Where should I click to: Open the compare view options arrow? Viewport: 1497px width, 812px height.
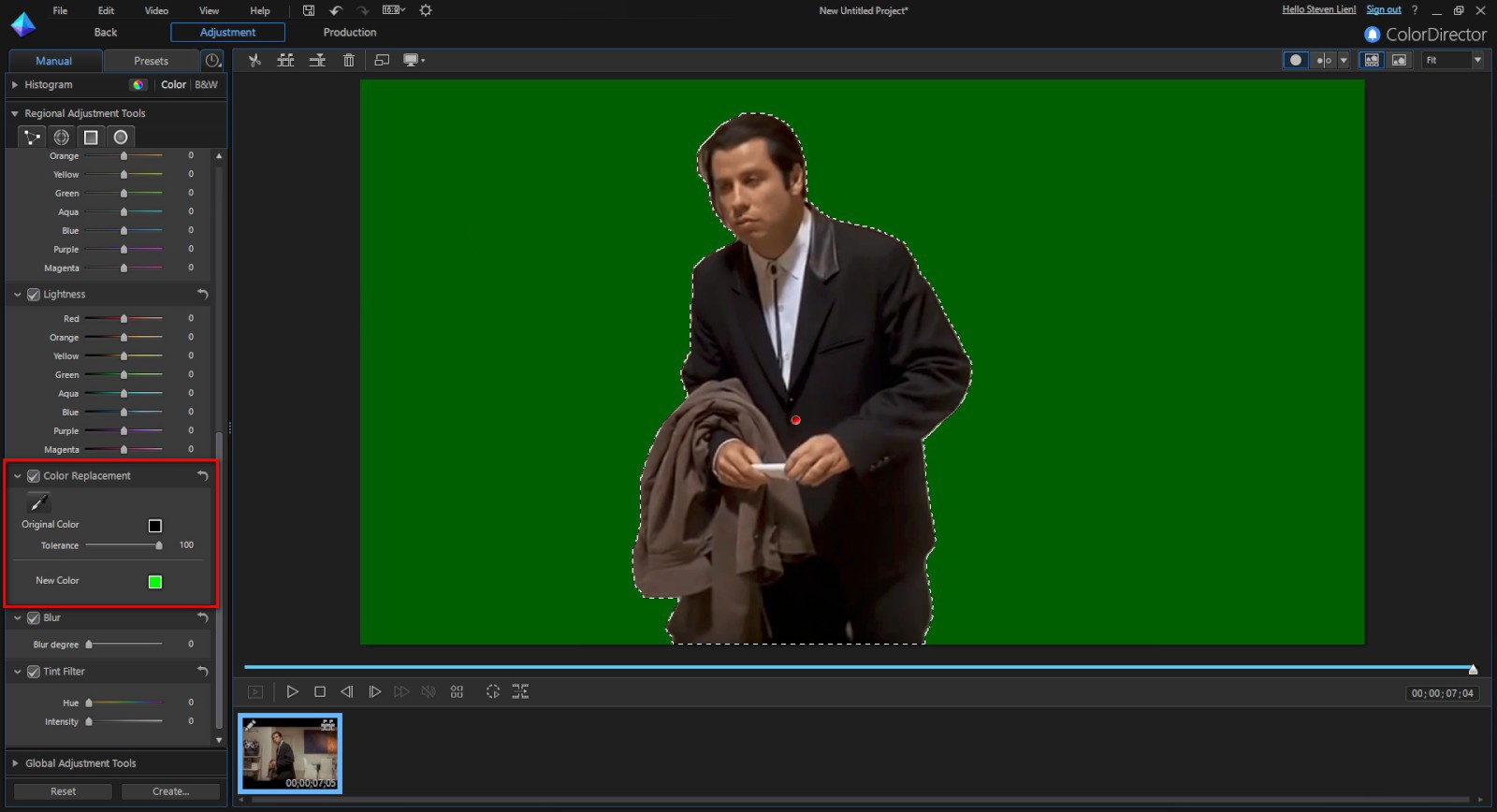pyautogui.click(x=1344, y=60)
